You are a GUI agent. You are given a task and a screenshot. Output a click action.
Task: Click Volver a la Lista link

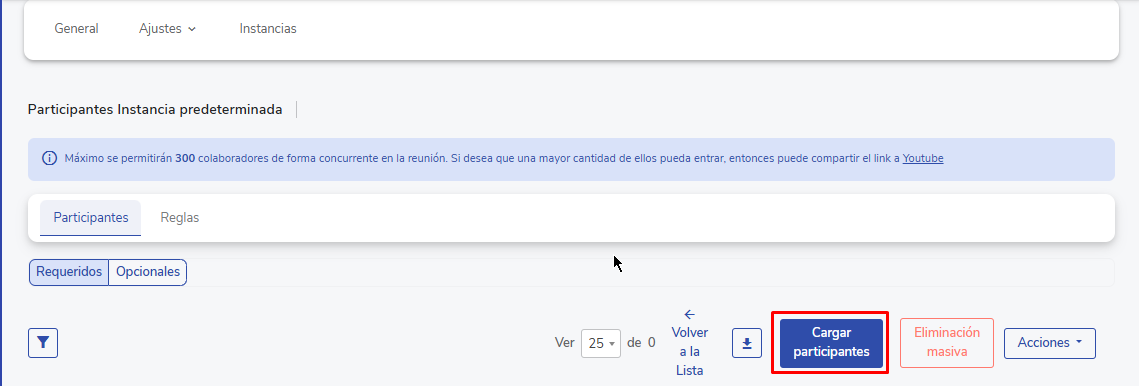click(689, 342)
